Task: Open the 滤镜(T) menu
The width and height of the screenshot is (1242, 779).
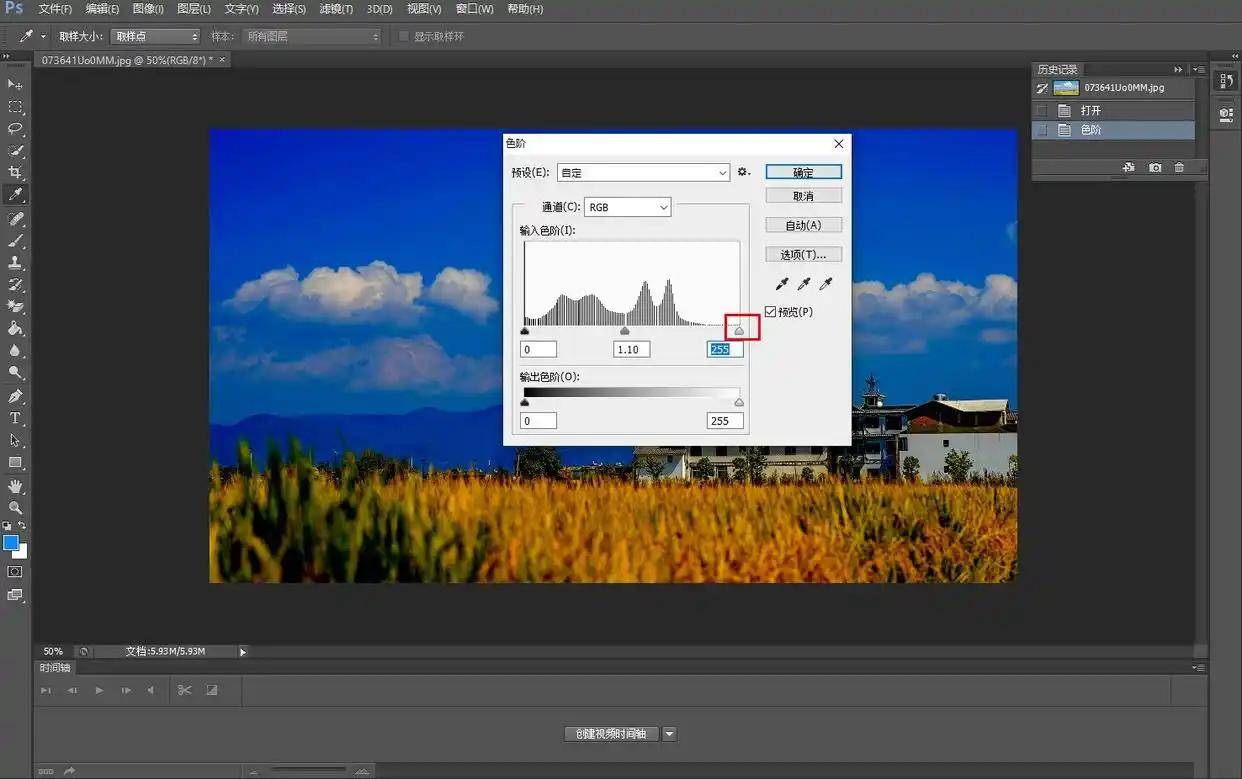Action: (x=336, y=9)
